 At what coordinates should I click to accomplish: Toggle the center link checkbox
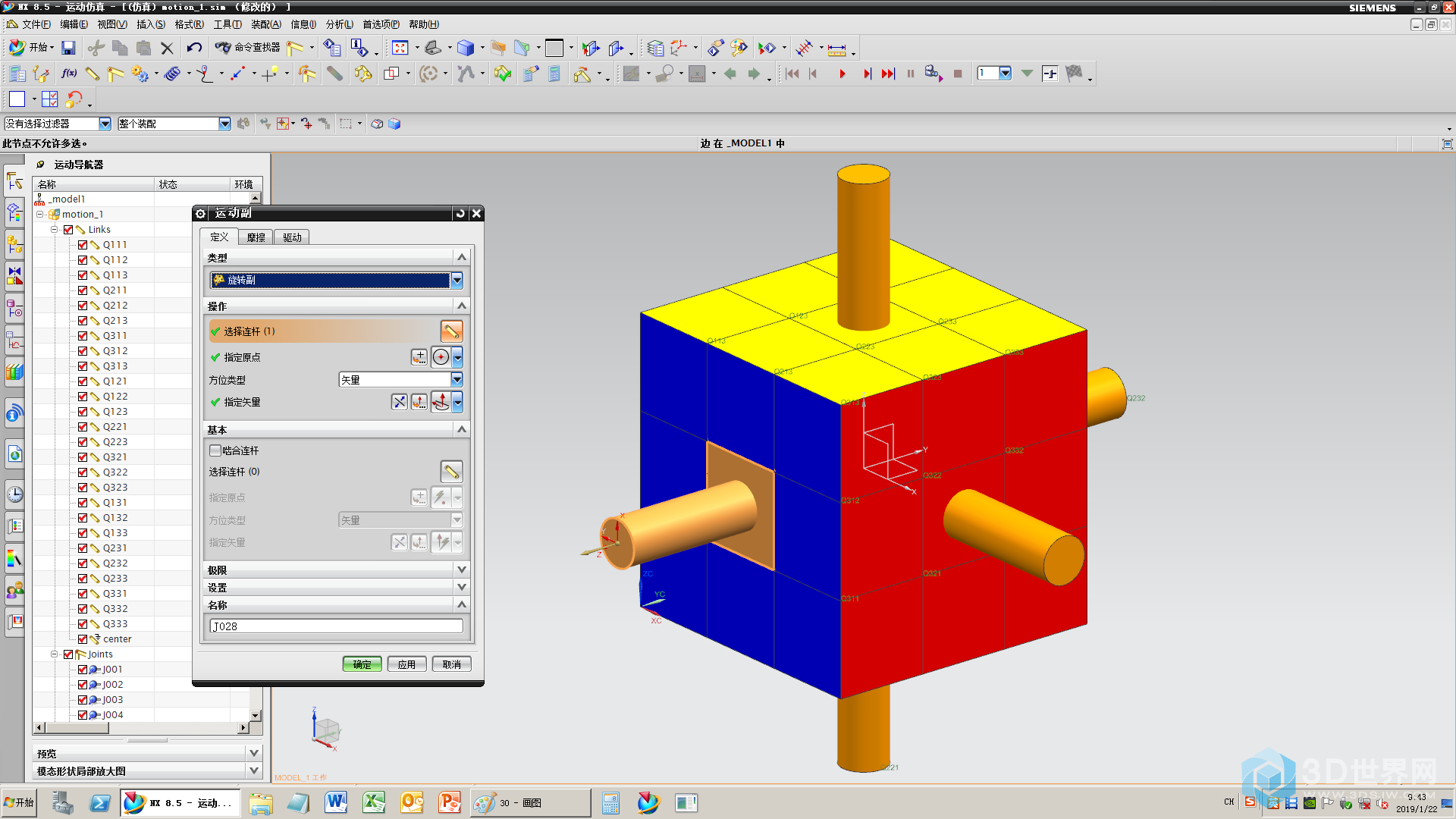pyautogui.click(x=83, y=639)
